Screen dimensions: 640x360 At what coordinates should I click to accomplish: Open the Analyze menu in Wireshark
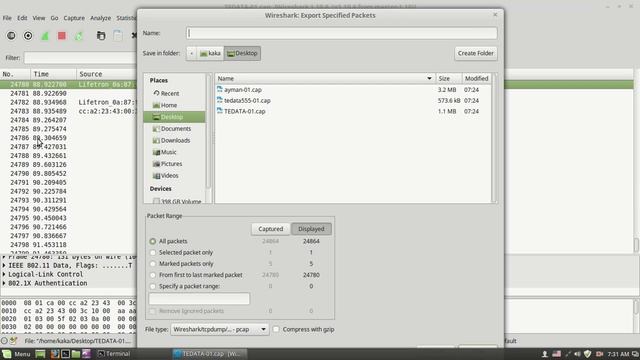coord(100,18)
